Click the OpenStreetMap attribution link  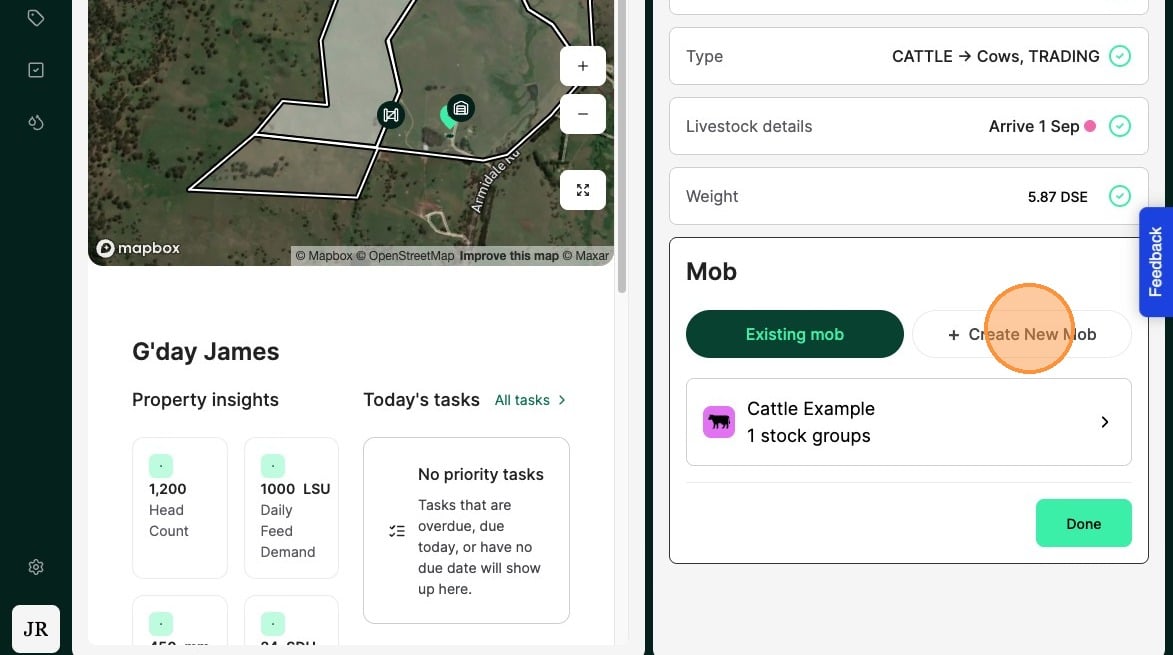[x=405, y=256]
